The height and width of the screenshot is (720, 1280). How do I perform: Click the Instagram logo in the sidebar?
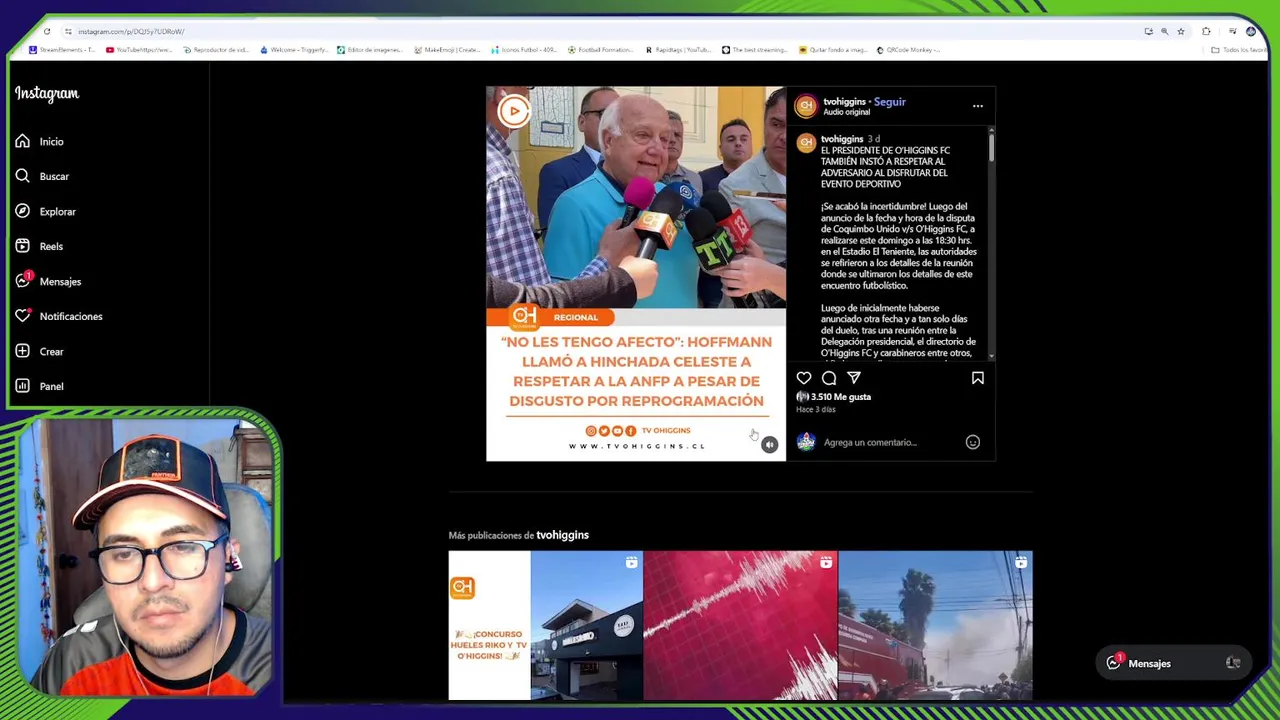coord(46,94)
